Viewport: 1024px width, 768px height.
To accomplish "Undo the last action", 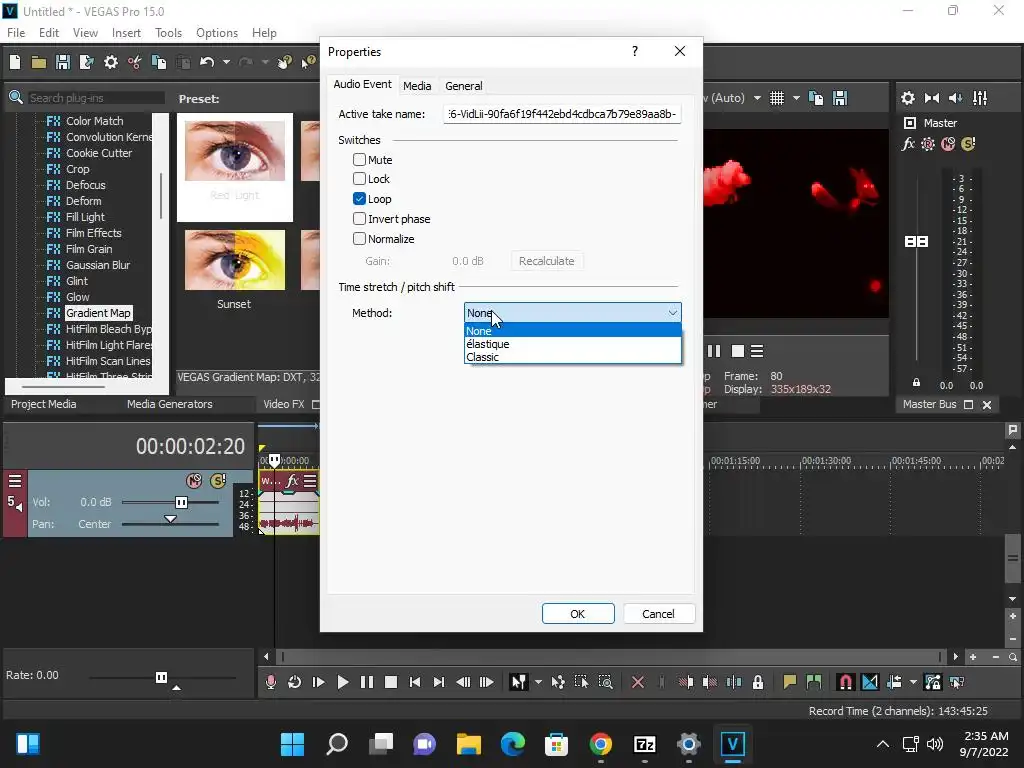I will pyautogui.click(x=207, y=62).
